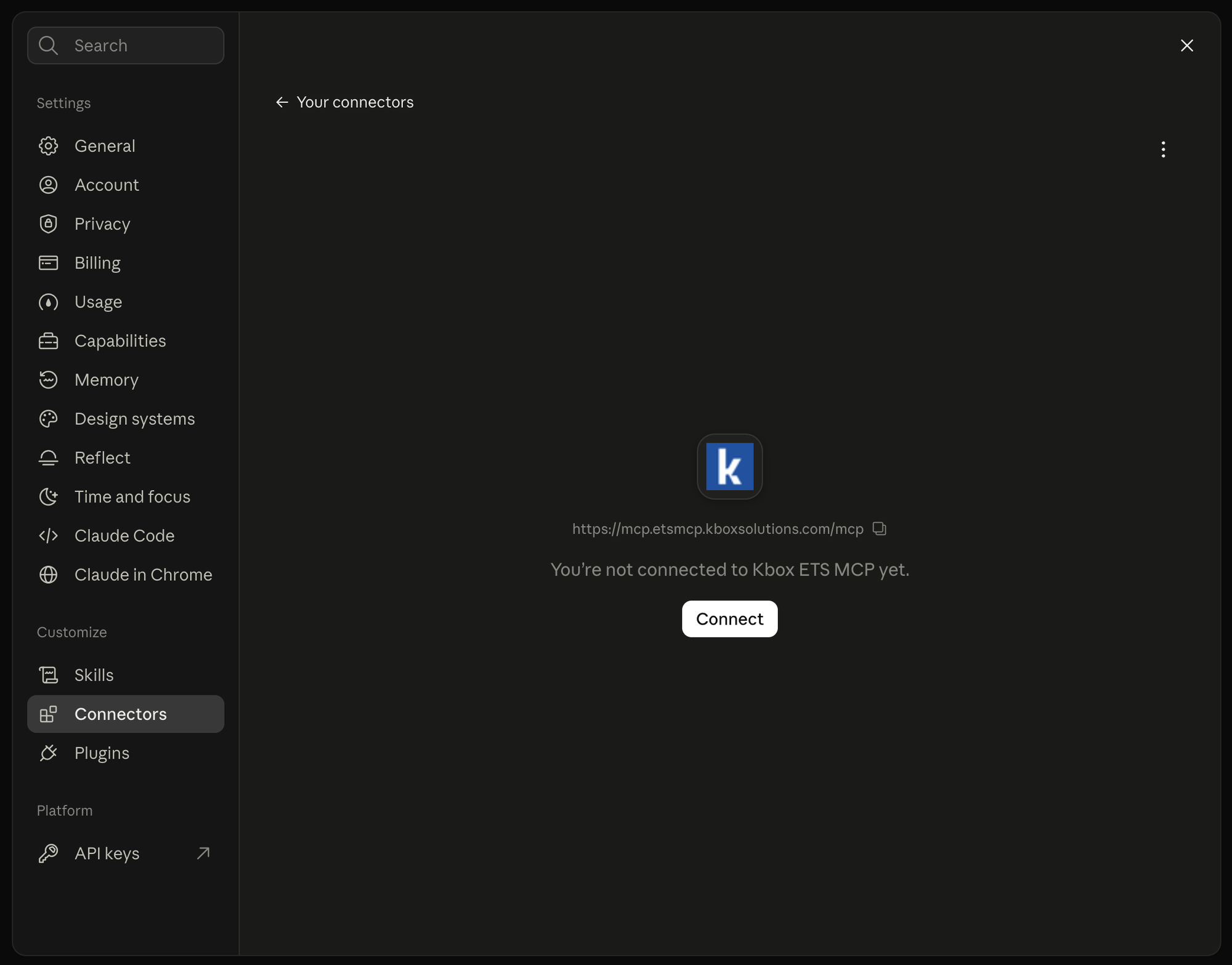Open the API keys external link arrow
This screenshot has width=1232, height=965.
click(x=203, y=853)
